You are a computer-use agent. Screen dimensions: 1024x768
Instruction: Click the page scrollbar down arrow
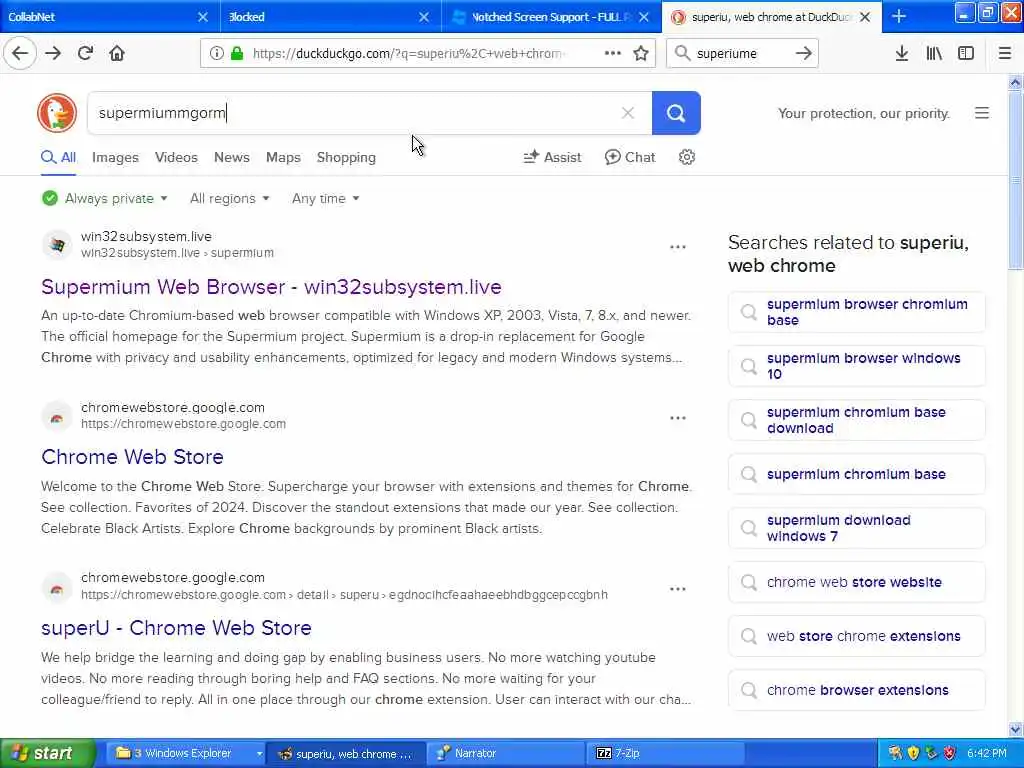coord(1016,729)
